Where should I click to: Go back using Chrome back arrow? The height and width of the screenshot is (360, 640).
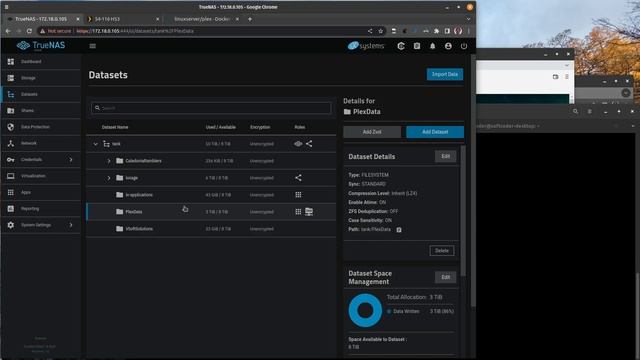click(x=8, y=31)
